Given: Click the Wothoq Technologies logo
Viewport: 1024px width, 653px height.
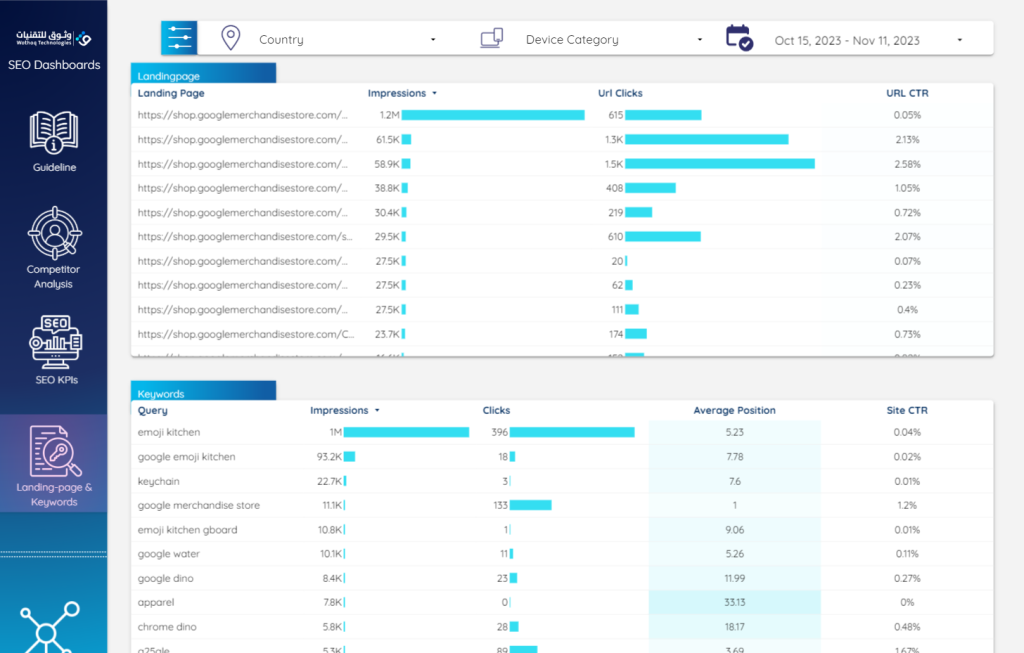Looking at the screenshot, I should [x=54, y=39].
